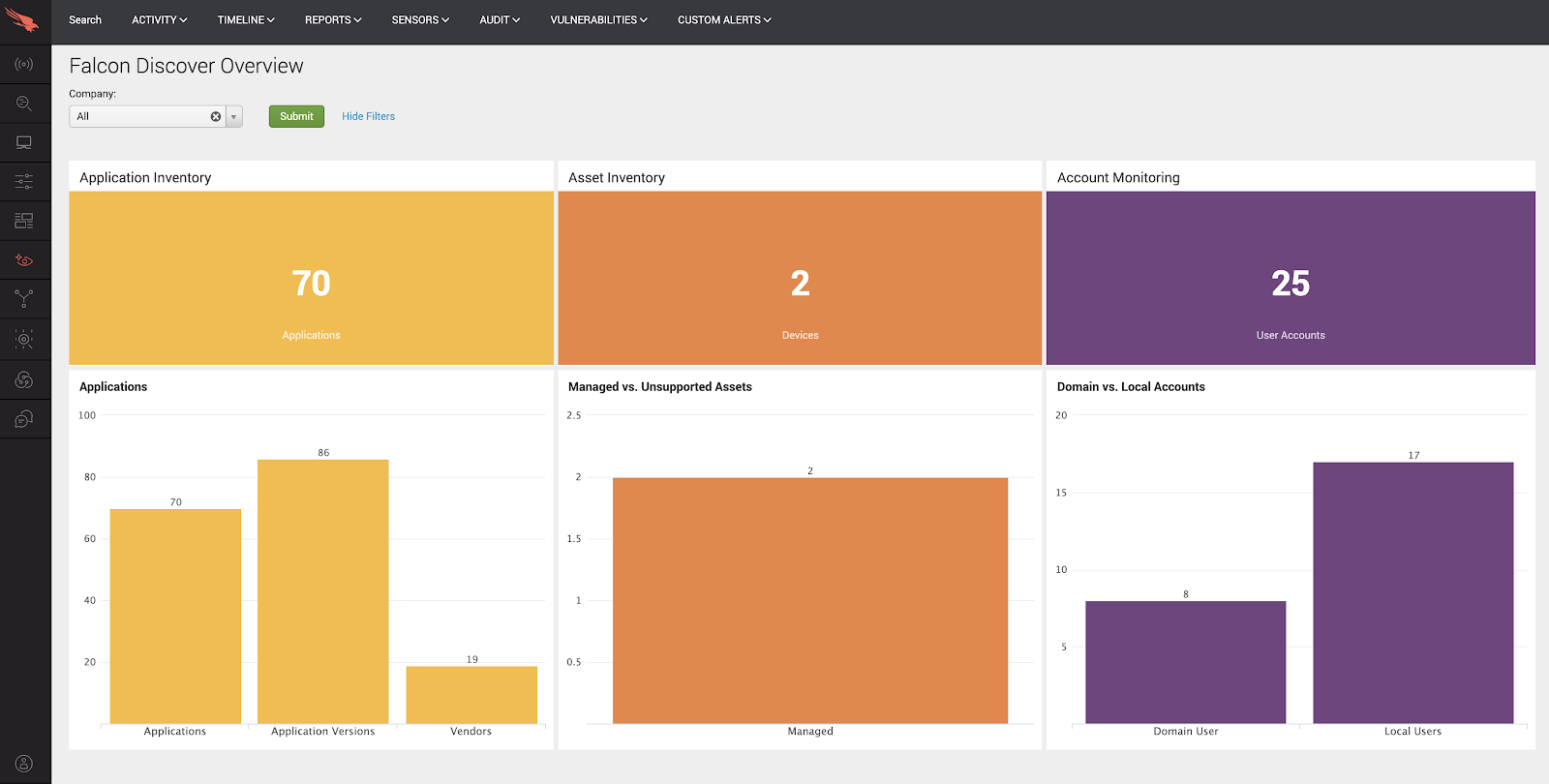Expand the ACTIVITY menu
The image size is (1549, 784).
click(160, 19)
